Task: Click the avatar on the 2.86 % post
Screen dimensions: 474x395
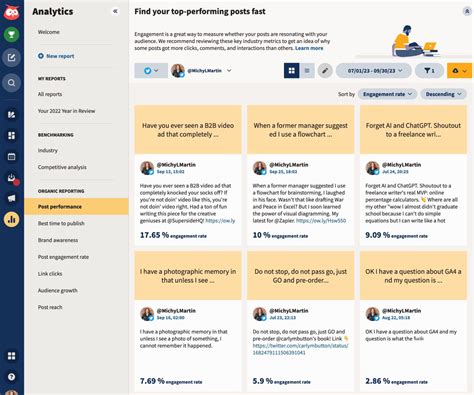Action: coord(372,314)
